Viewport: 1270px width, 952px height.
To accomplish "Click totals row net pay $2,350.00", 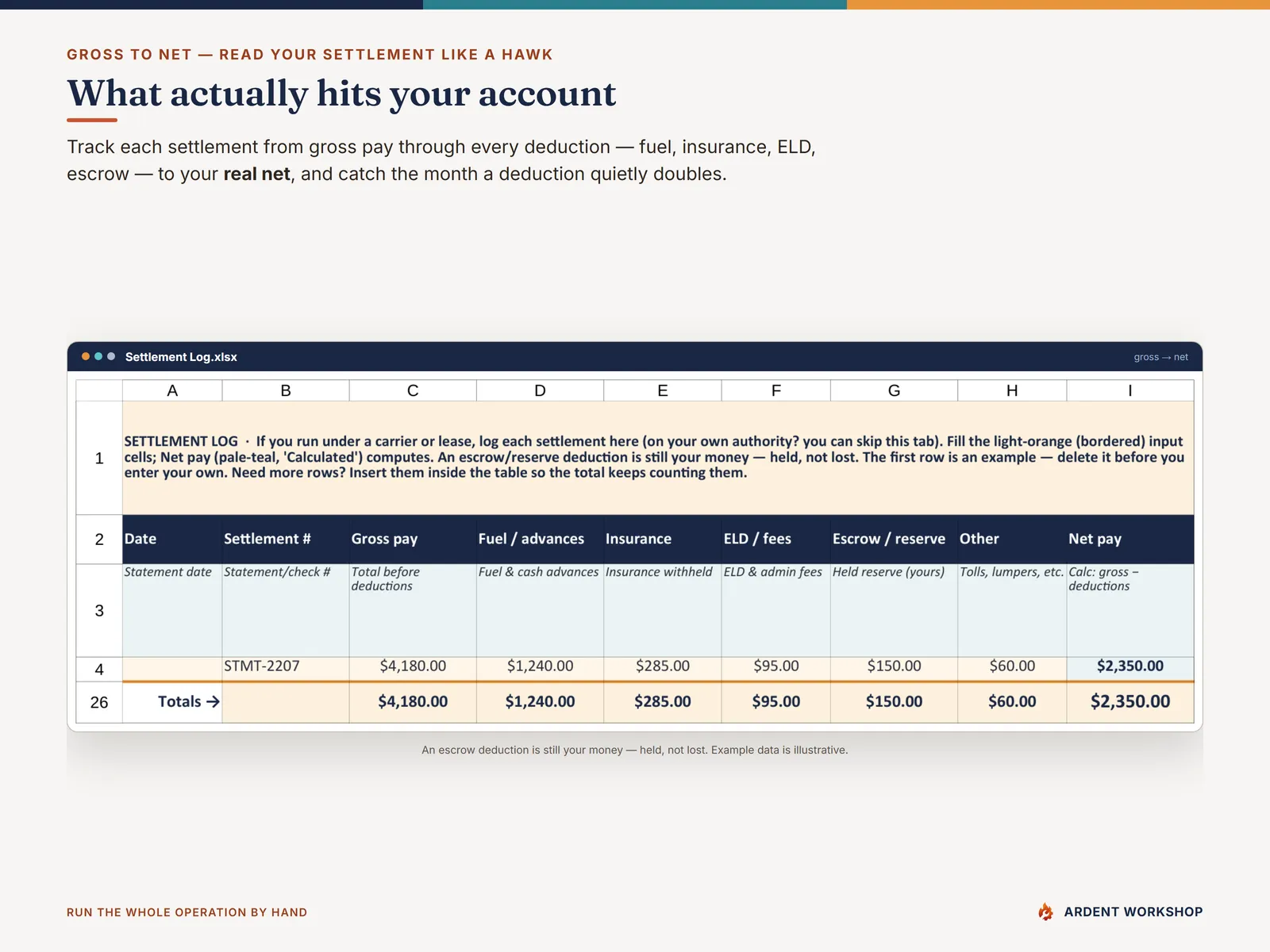I will pos(1130,702).
